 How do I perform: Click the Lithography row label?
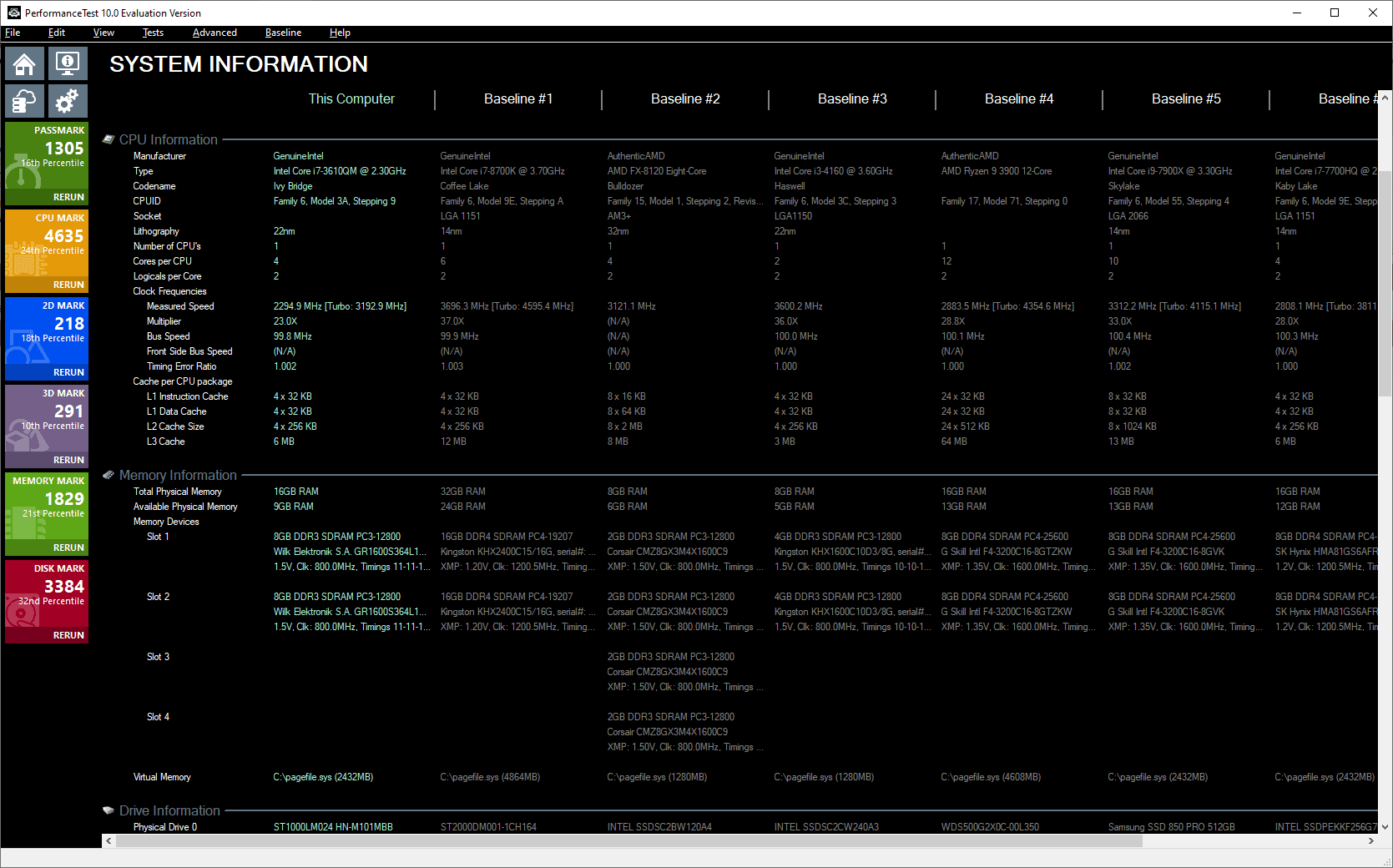click(156, 231)
